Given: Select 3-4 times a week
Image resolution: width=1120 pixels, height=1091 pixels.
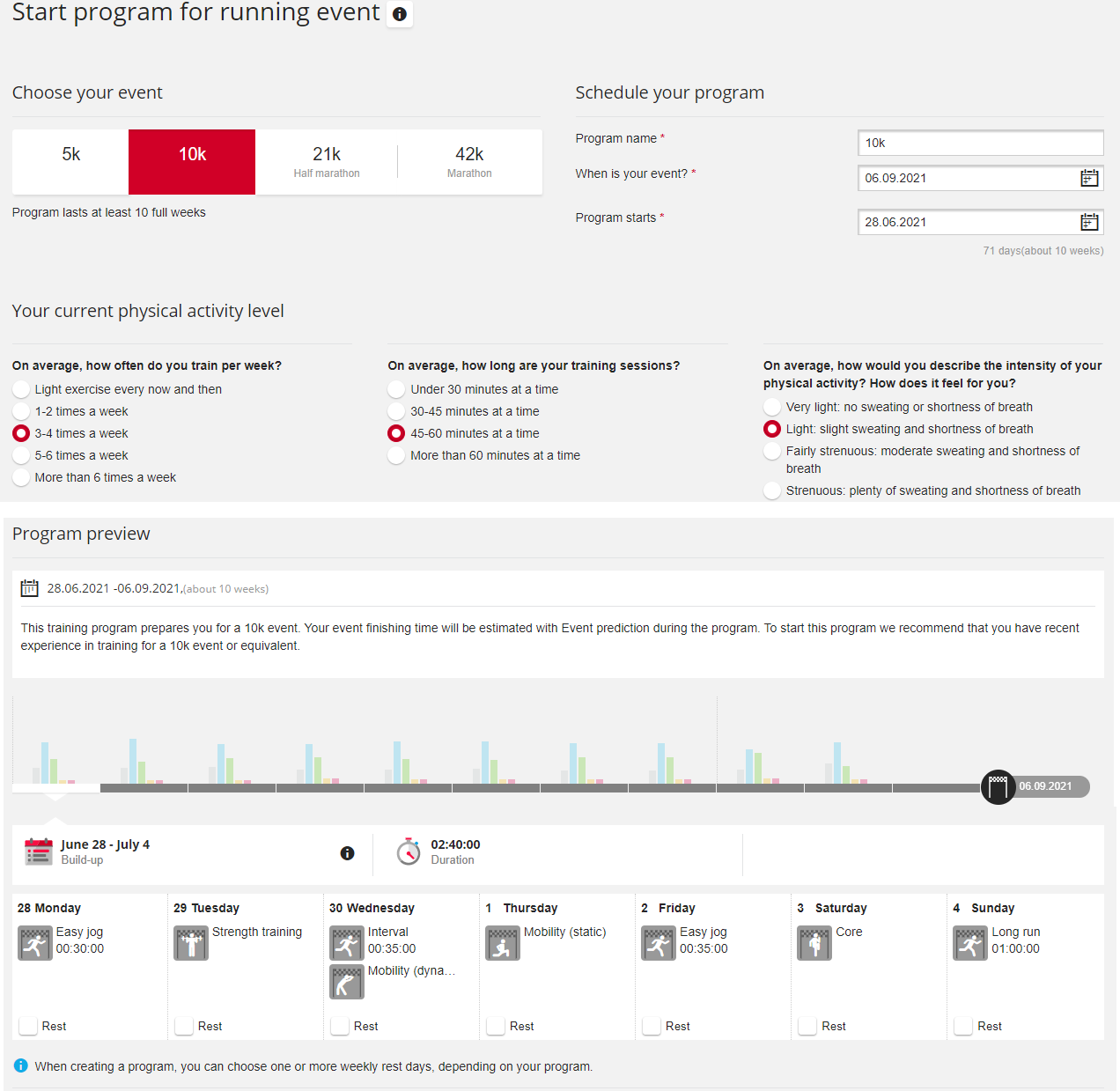Looking at the screenshot, I should [x=21, y=433].
